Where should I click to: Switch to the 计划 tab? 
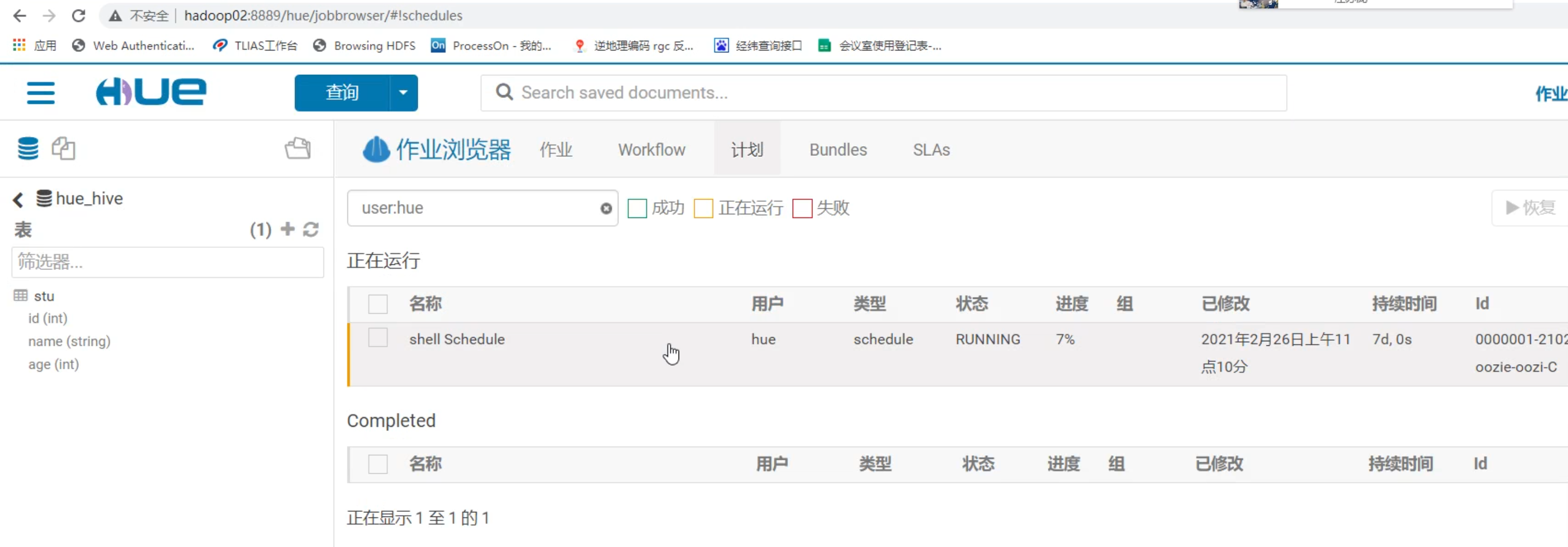pos(747,150)
